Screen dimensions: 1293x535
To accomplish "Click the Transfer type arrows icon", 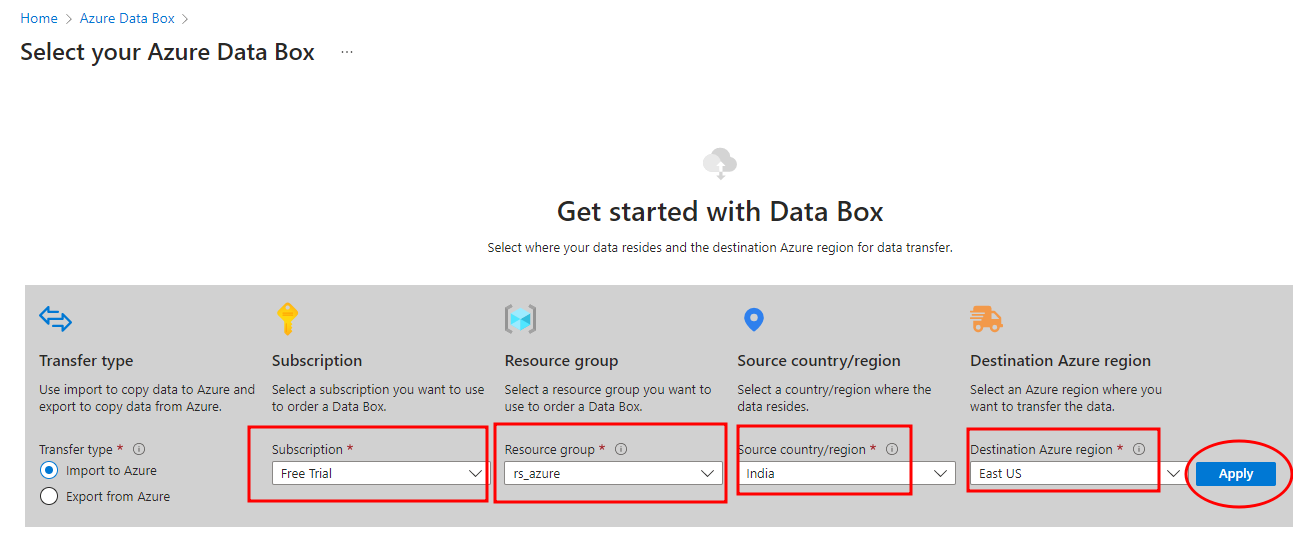I will (x=55, y=320).
